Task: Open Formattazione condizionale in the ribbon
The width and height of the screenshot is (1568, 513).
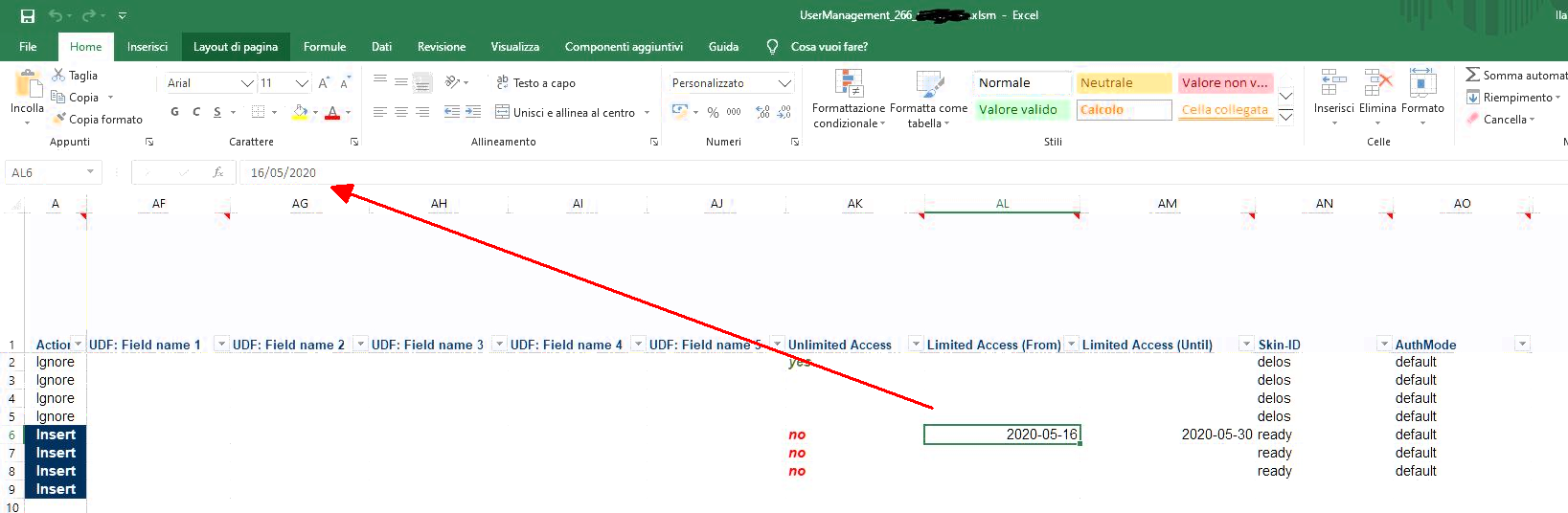Action: pos(849,99)
